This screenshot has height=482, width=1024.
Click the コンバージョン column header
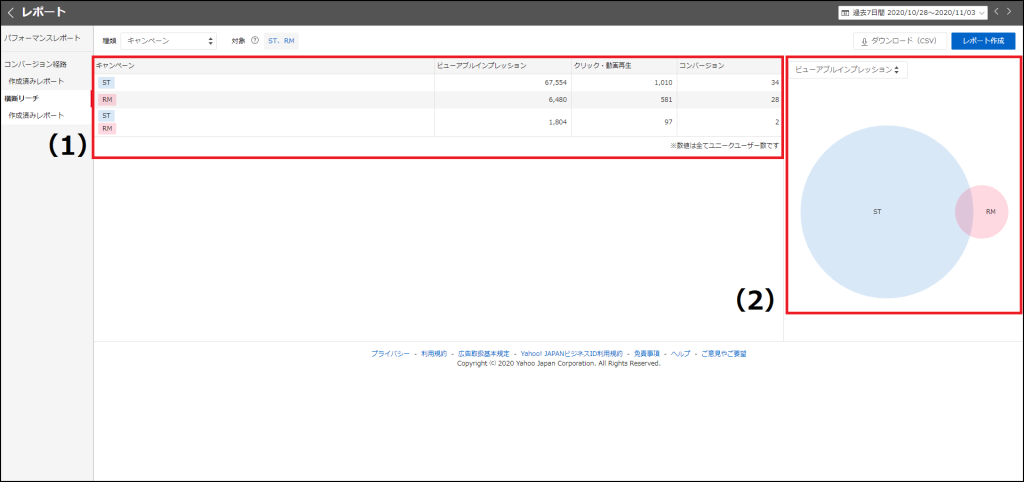pyautogui.click(x=702, y=66)
